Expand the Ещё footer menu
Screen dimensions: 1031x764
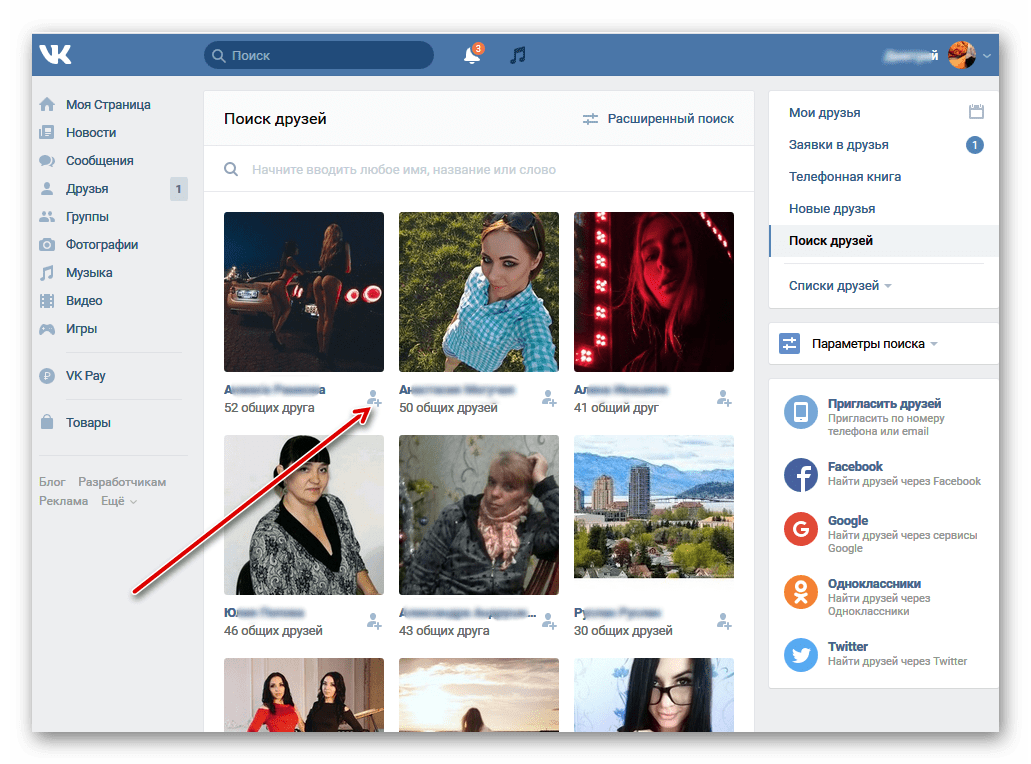119,501
